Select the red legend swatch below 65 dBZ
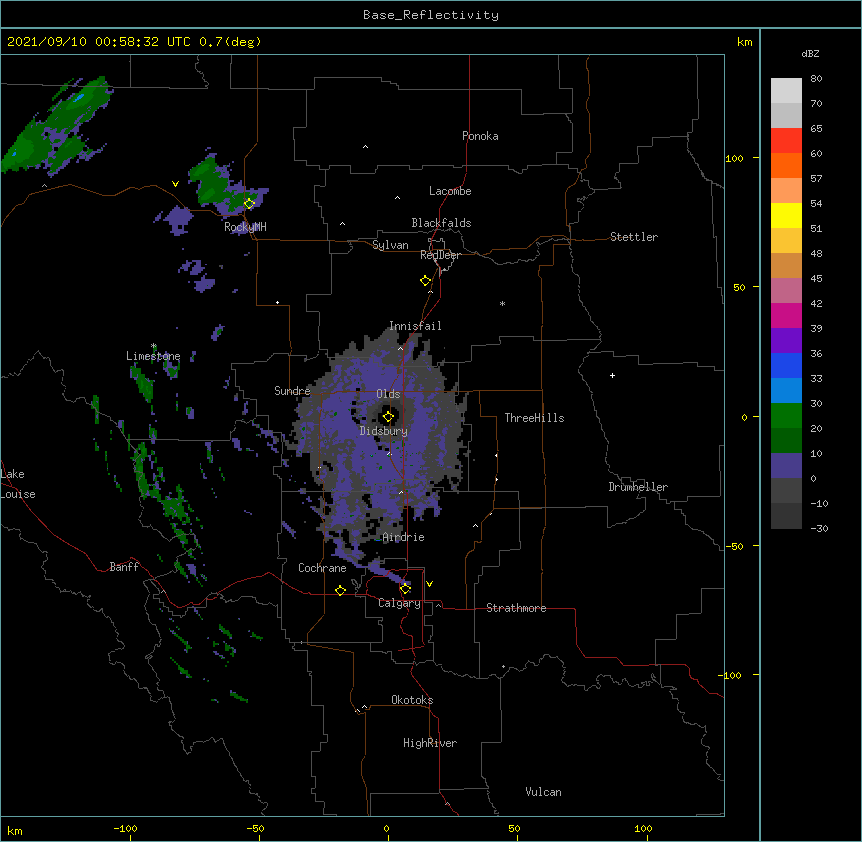Viewport: 862px width, 842px height. tap(786, 141)
